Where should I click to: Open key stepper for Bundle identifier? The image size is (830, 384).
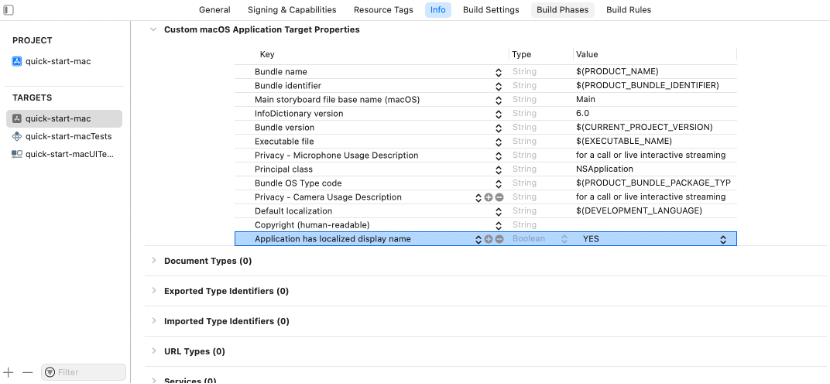(498, 86)
